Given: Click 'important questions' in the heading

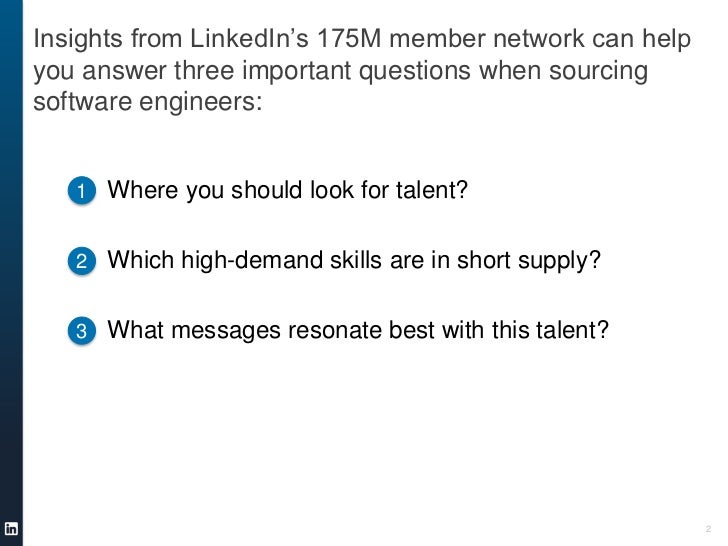Looking at the screenshot, I should click(x=357, y=71).
